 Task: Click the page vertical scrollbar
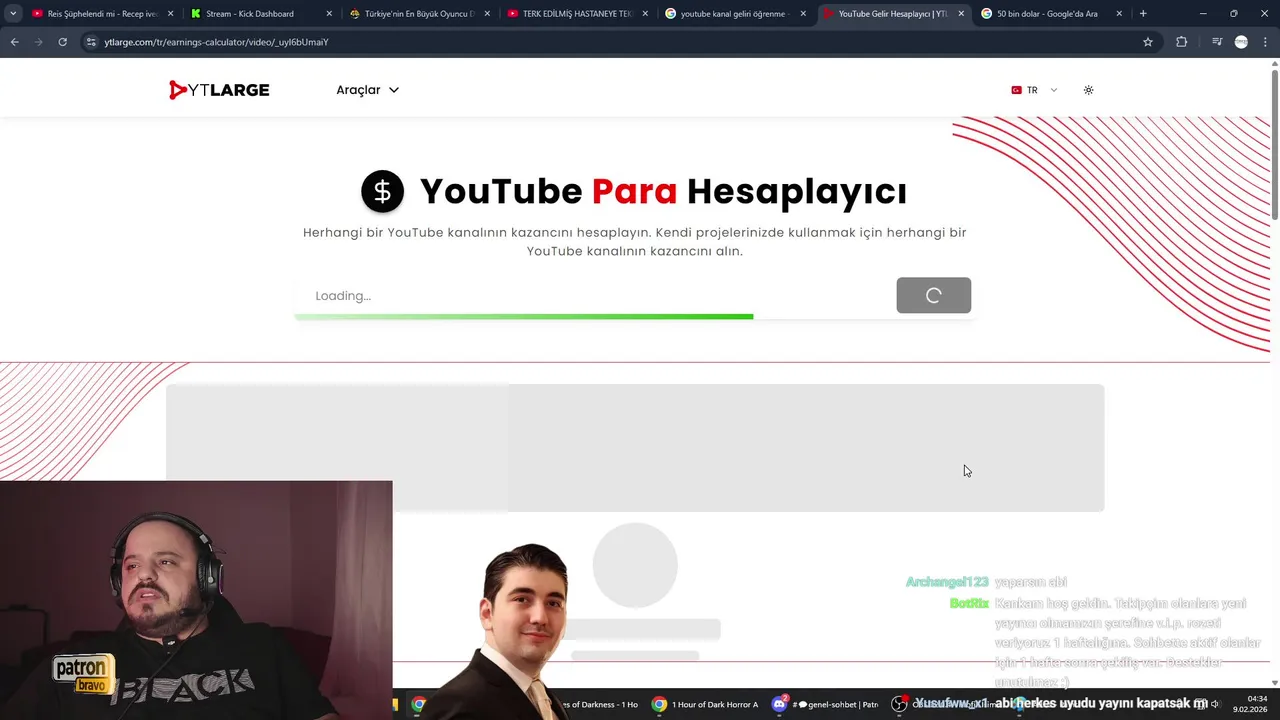pos(1274,145)
